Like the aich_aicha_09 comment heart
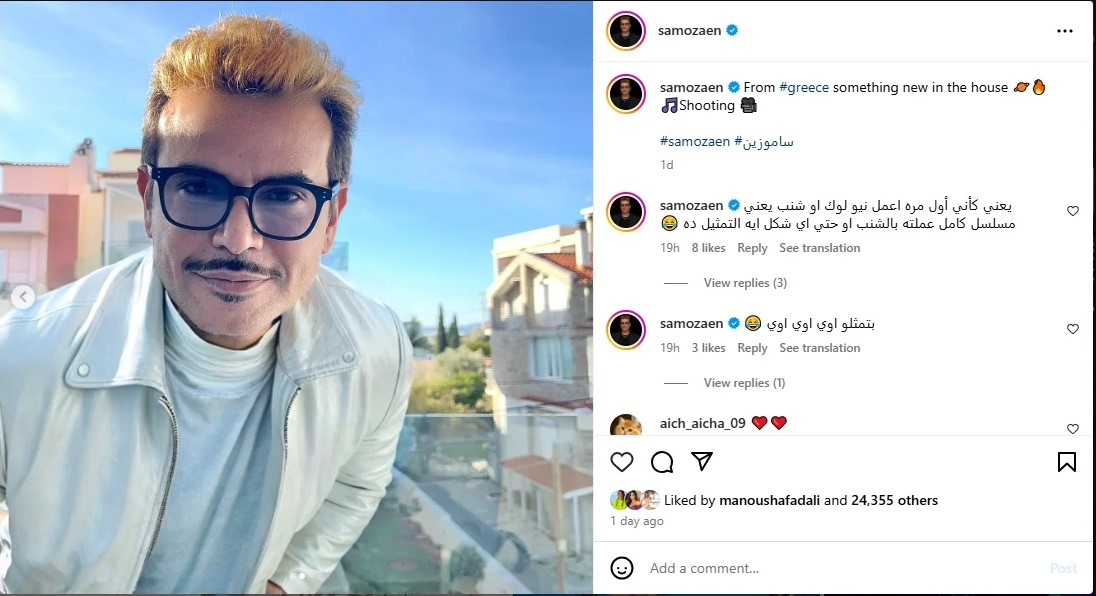 click(1073, 429)
